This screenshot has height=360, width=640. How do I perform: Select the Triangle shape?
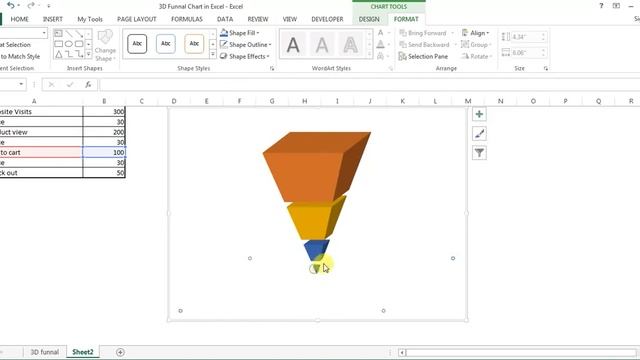coord(58,54)
